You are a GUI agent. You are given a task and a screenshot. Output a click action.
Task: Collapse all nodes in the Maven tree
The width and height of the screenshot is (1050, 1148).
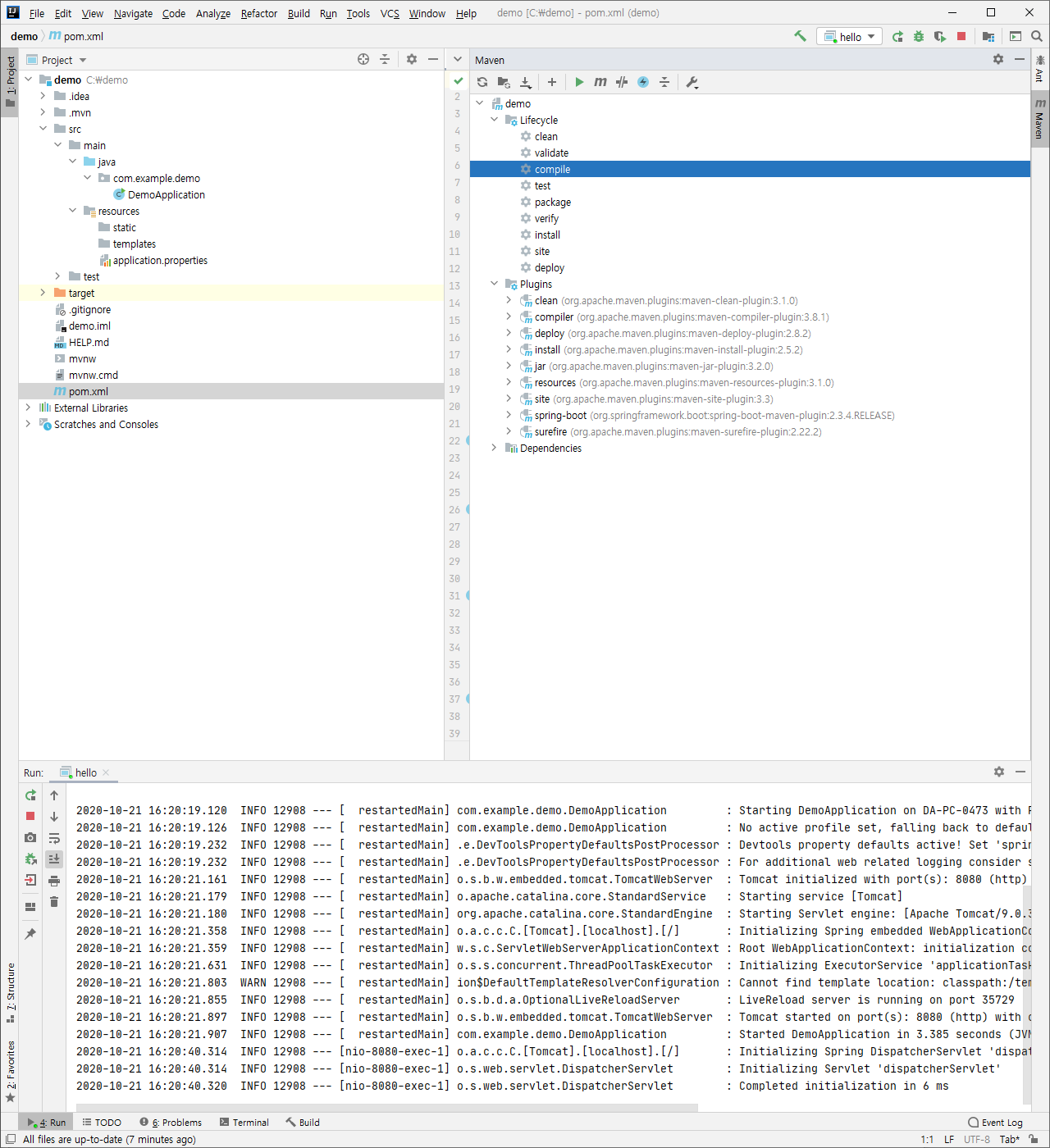[664, 82]
